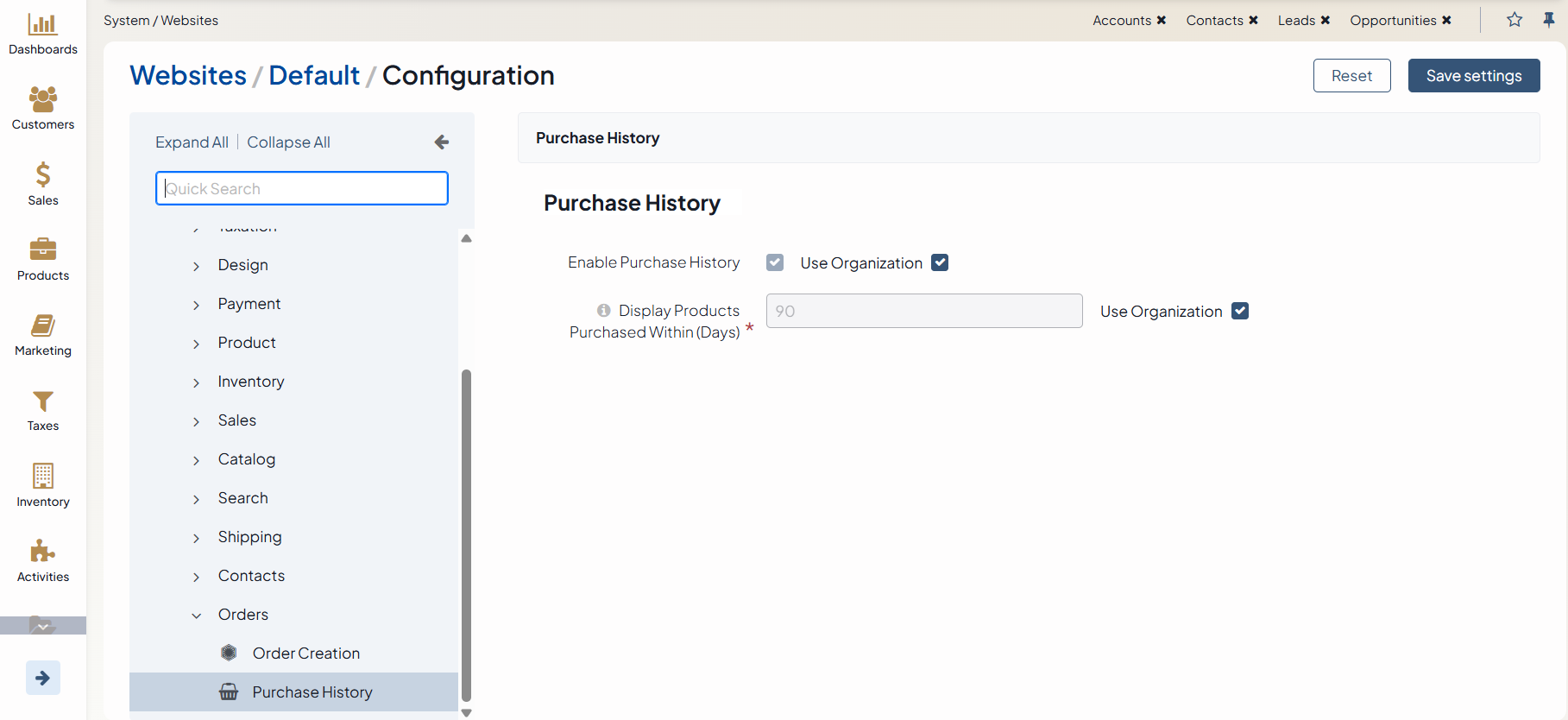Expand the Catalog tree section
The image size is (1568, 720).
click(197, 460)
